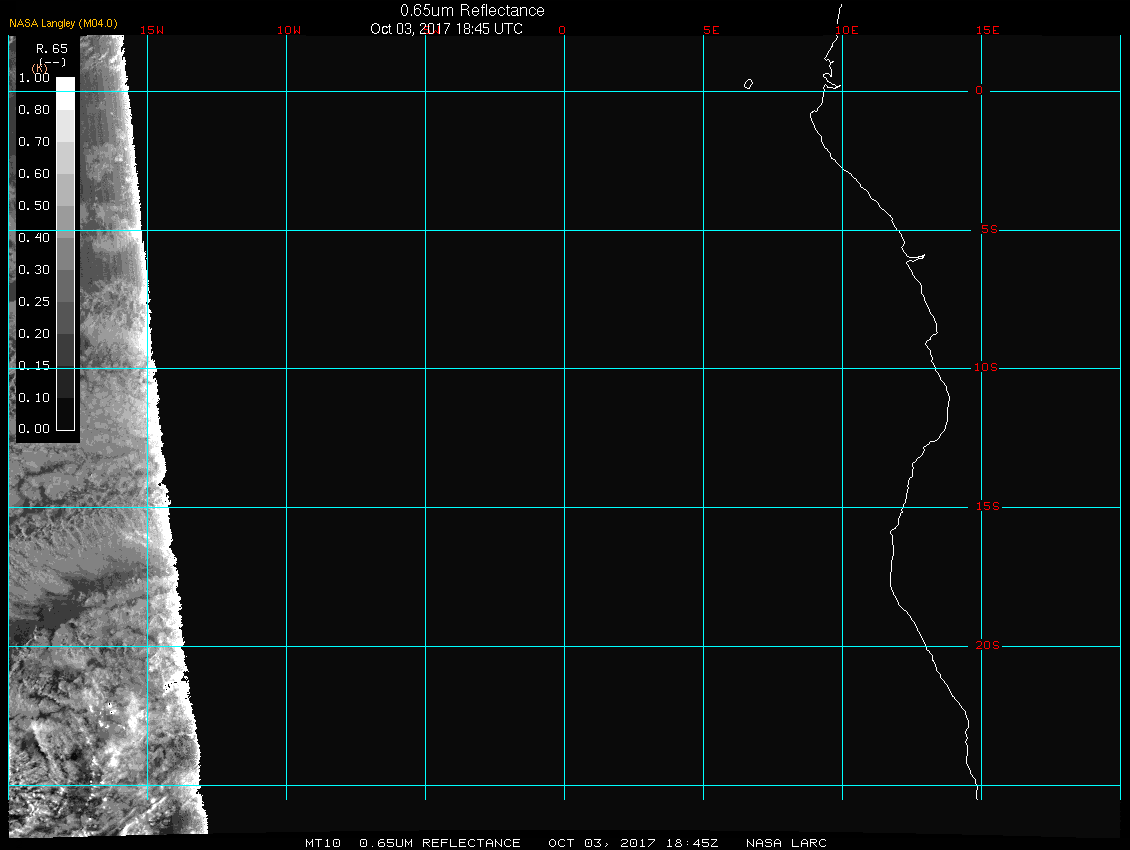Screen dimensions: 1130x850
Task: Click the 10S latitude label
Action: click(x=986, y=368)
